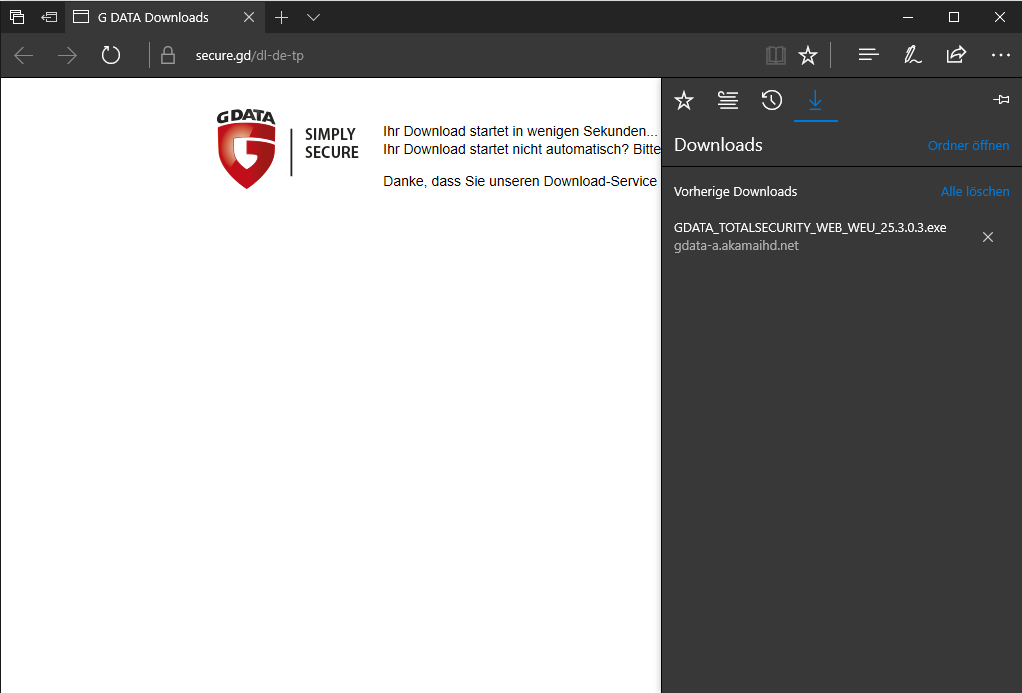This screenshot has width=1022, height=693.
Task: Open the Share this page icon
Action: click(956, 55)
